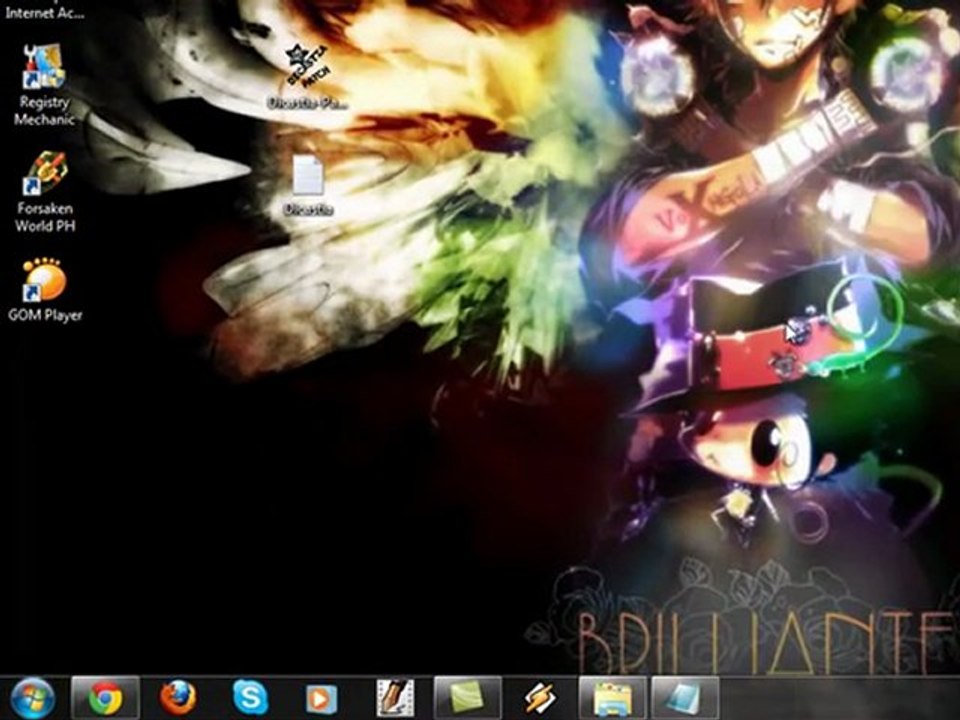Screen dimensions: 960x720
Task: Select the Registry Mechanic desktop shortcut
Action: coord(44,85)
